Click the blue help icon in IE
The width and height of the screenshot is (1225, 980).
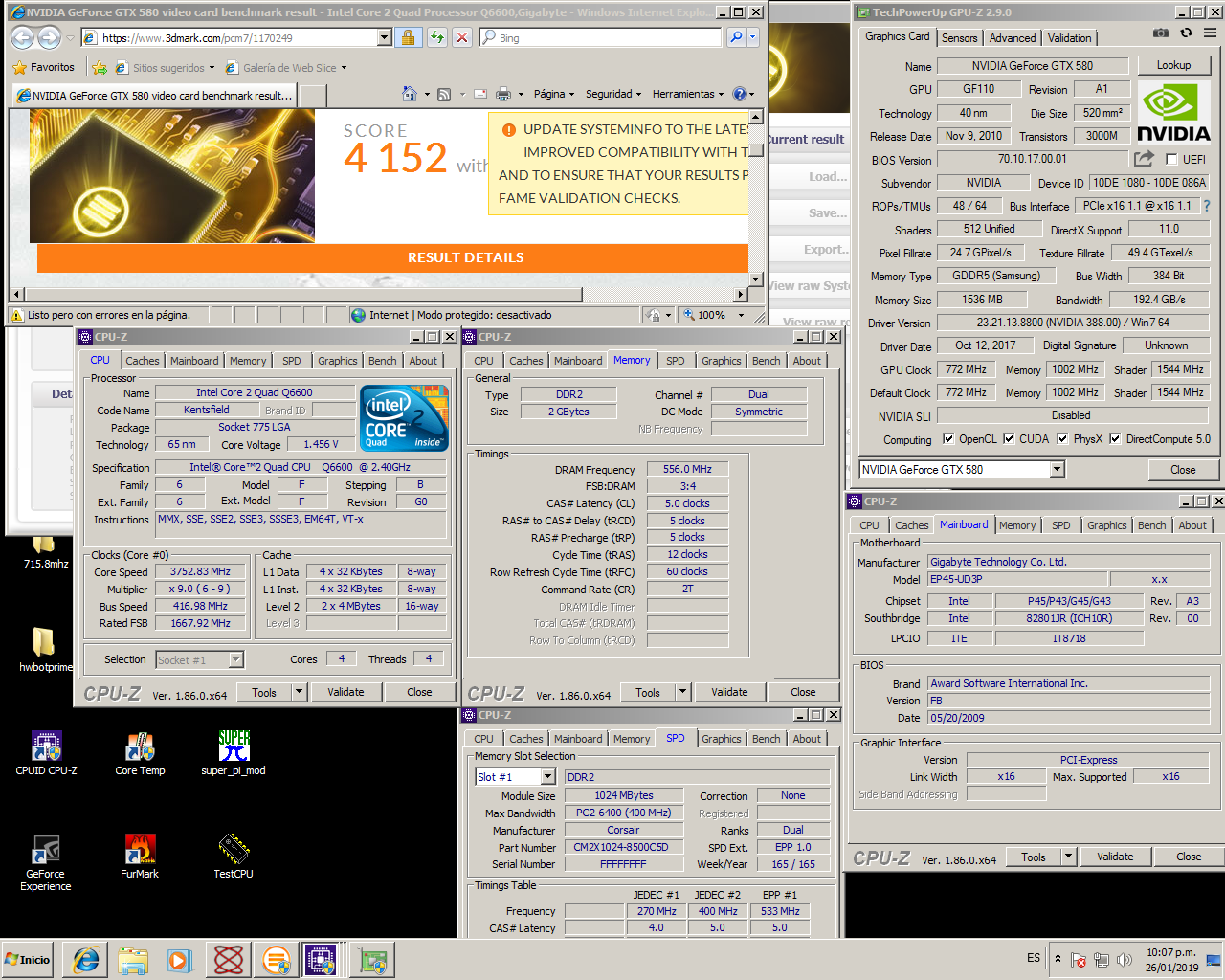point(739,94)
